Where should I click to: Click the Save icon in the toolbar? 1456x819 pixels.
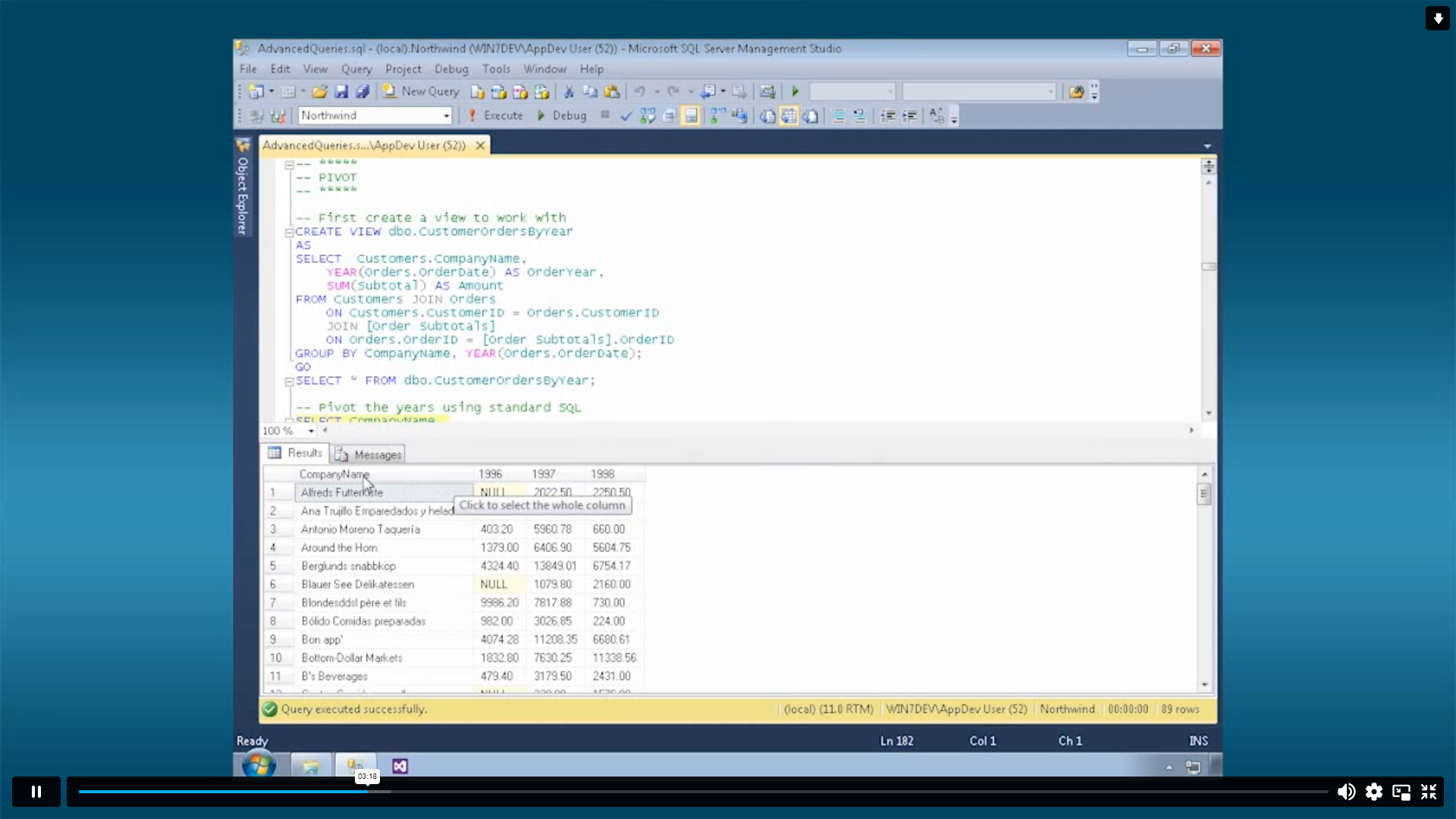[x=342, y=91]
